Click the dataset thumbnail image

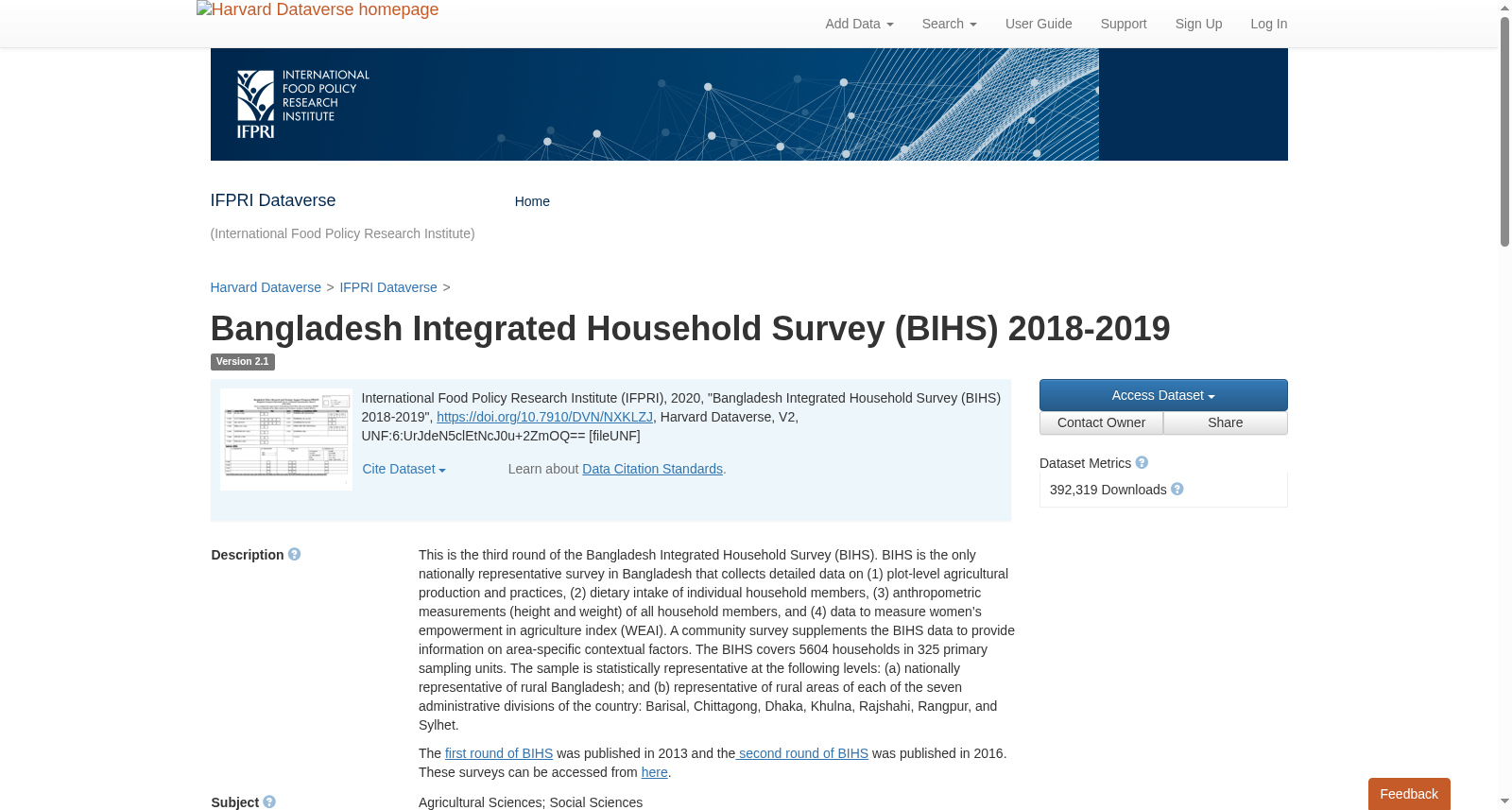286,439
